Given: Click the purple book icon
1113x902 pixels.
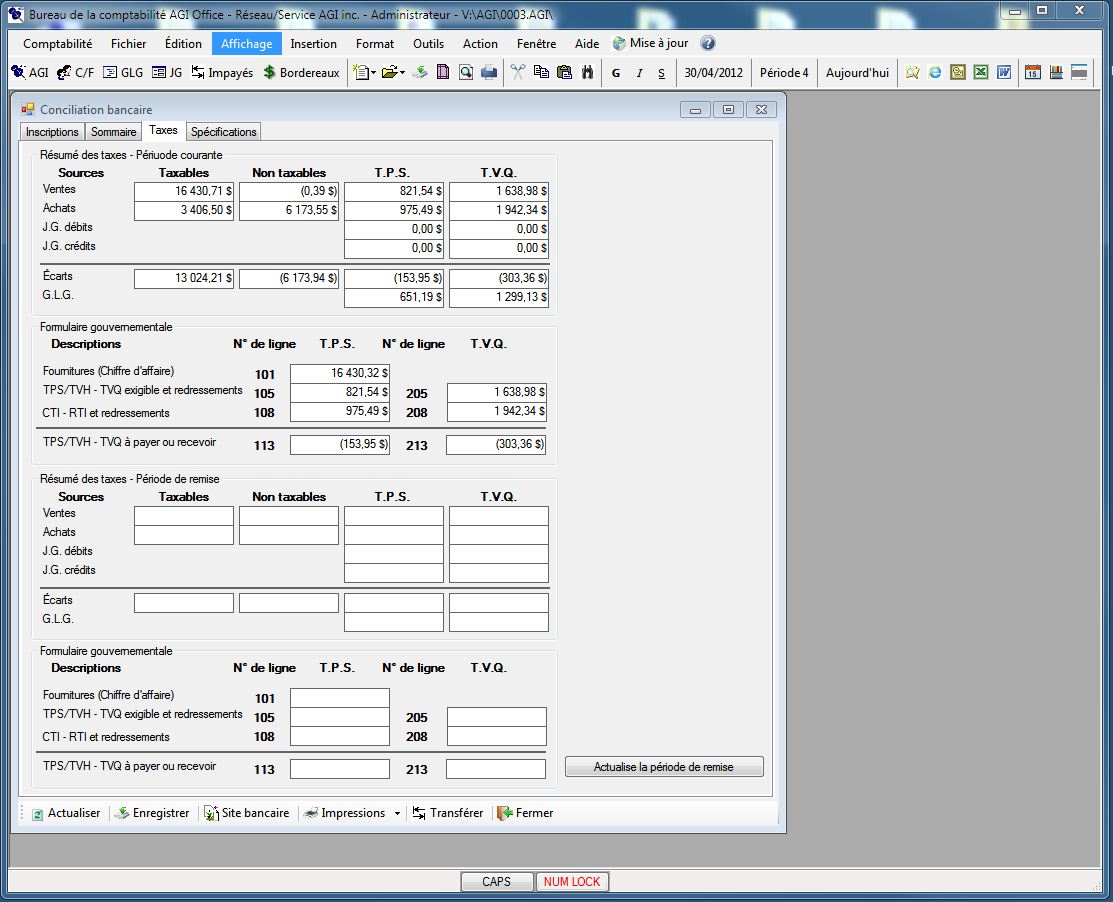Looking at the screenshot, I should 443,72.
